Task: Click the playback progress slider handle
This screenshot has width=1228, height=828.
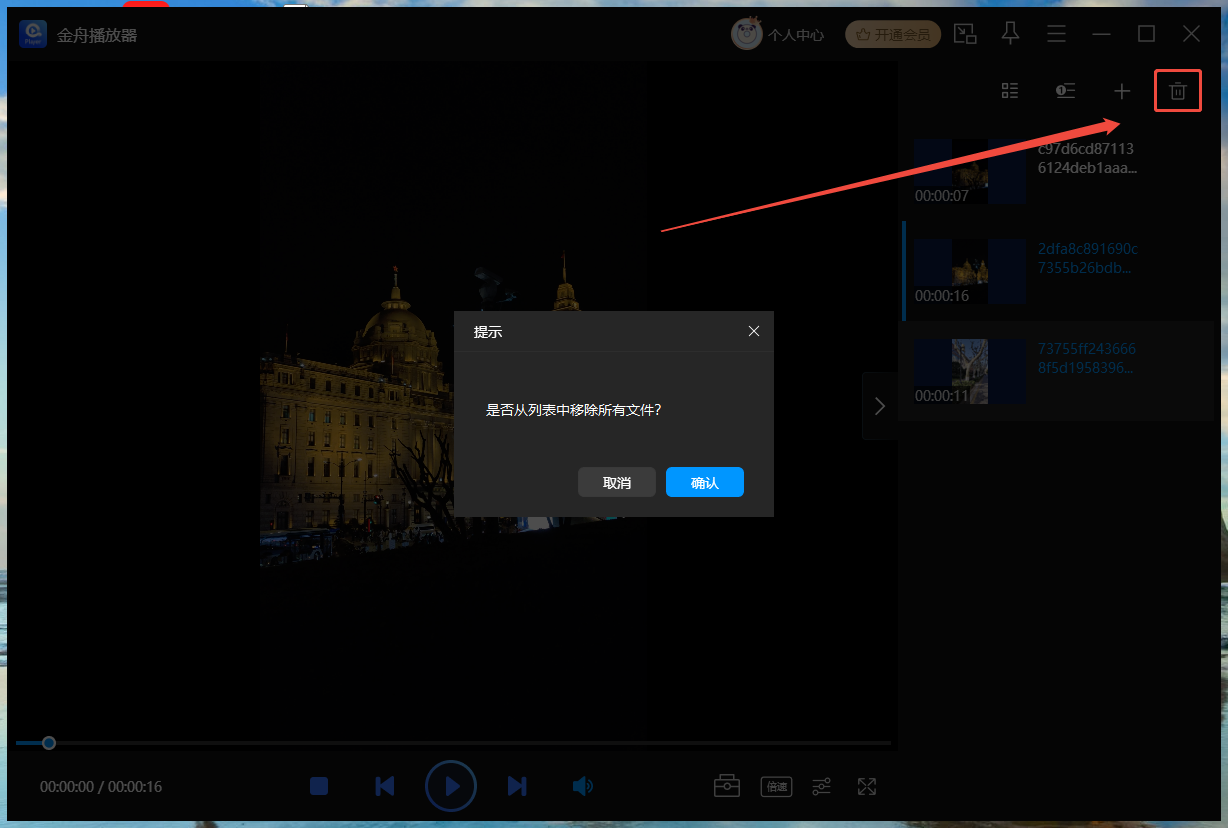Action: pyautogui.click(x=49, y=743)
